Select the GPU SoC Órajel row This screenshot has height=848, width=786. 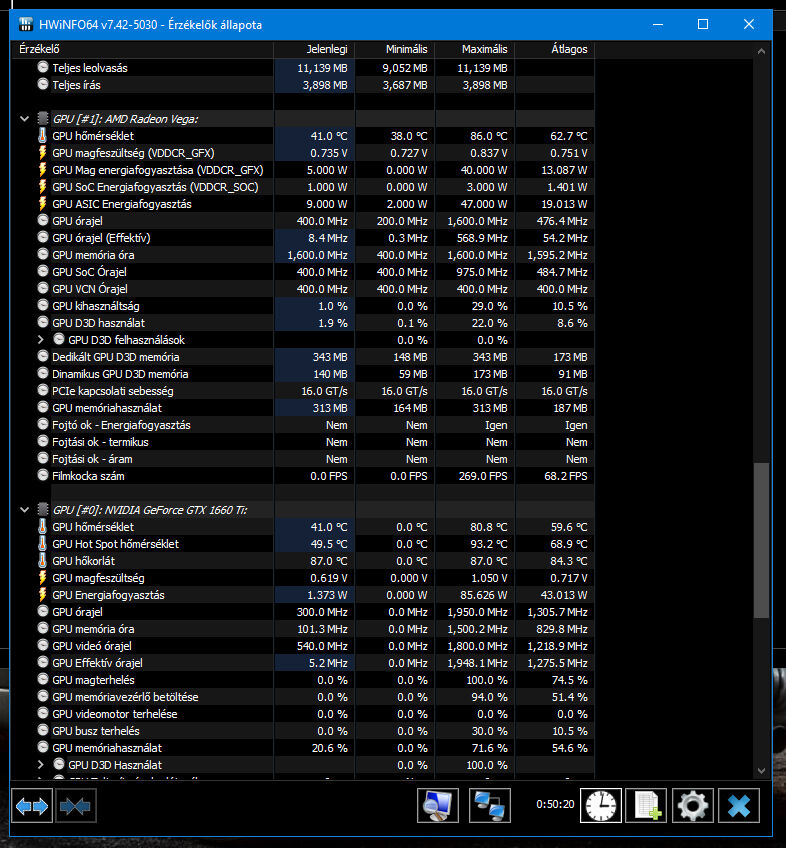tap(303, 271)
